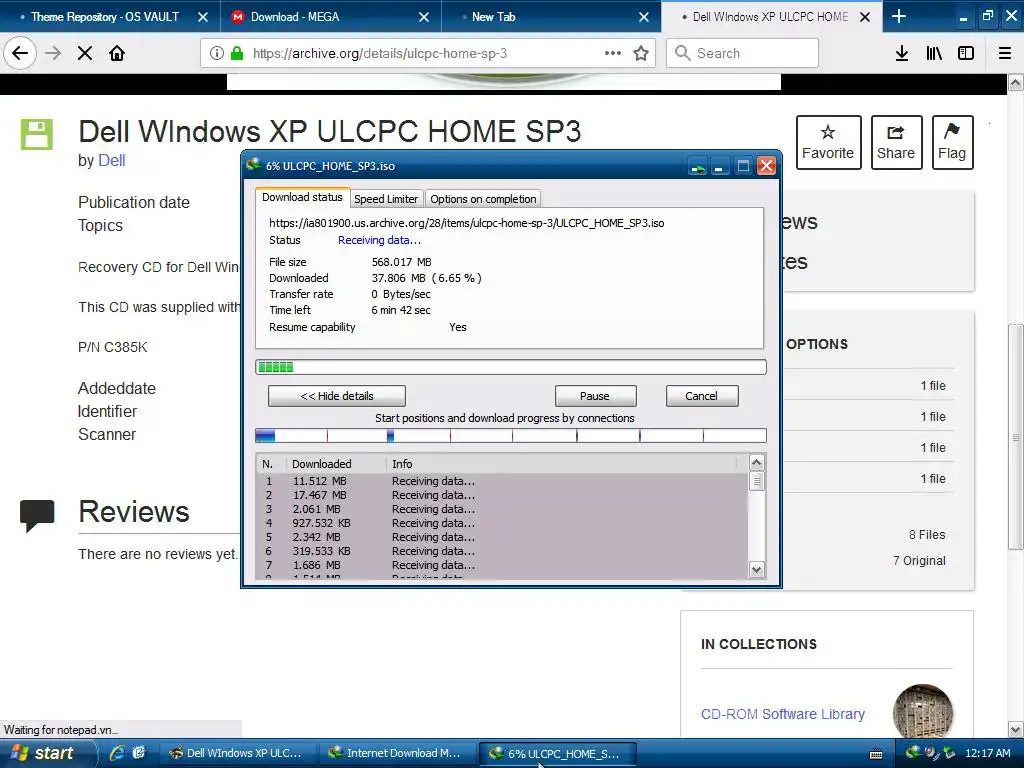
Task: Open CD-ROM Software Library collection link
Action: (783, 714)
